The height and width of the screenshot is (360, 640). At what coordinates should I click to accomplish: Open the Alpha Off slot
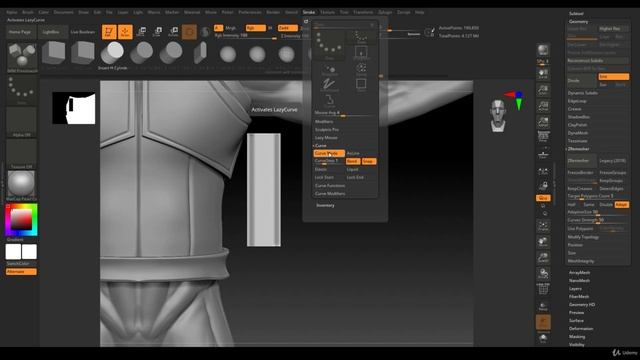21,122
